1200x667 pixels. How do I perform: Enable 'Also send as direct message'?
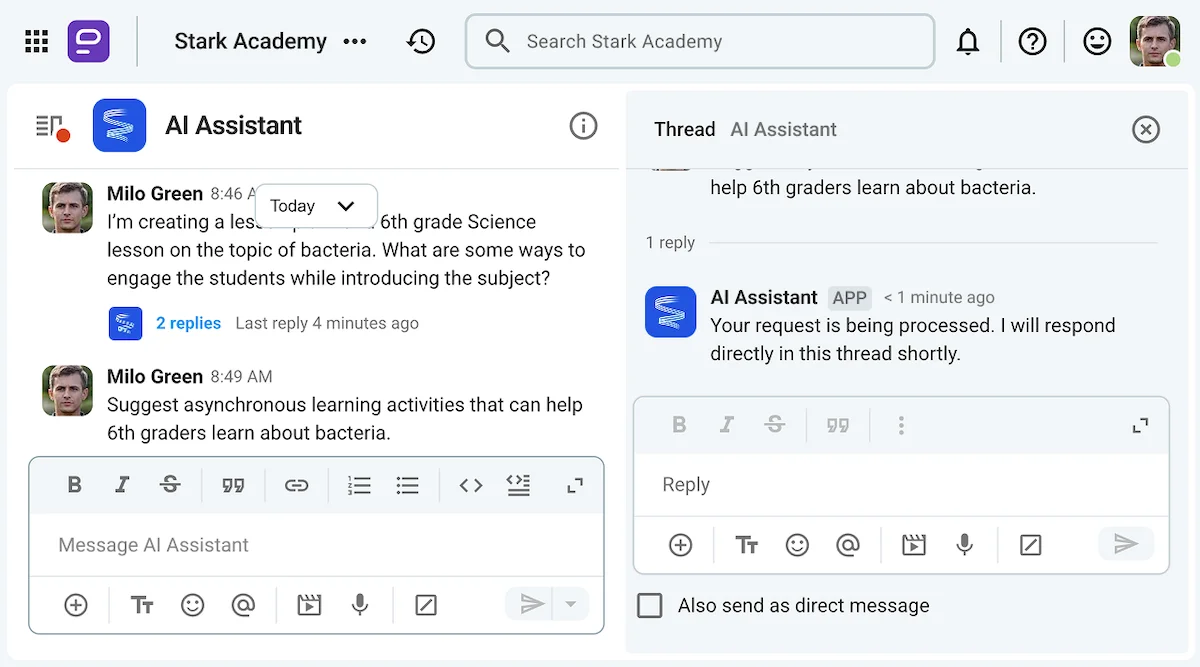click(649, 605)
